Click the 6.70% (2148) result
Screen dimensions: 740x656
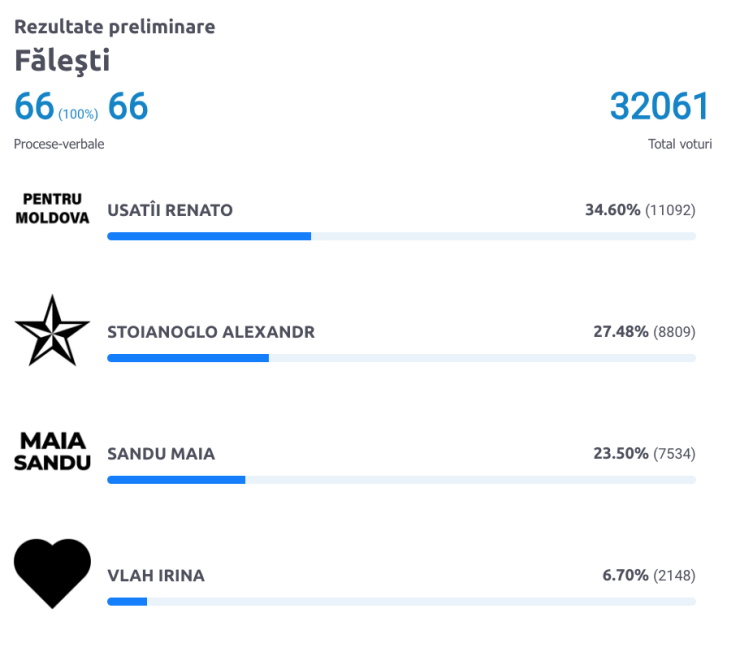(x=649, y=575)
